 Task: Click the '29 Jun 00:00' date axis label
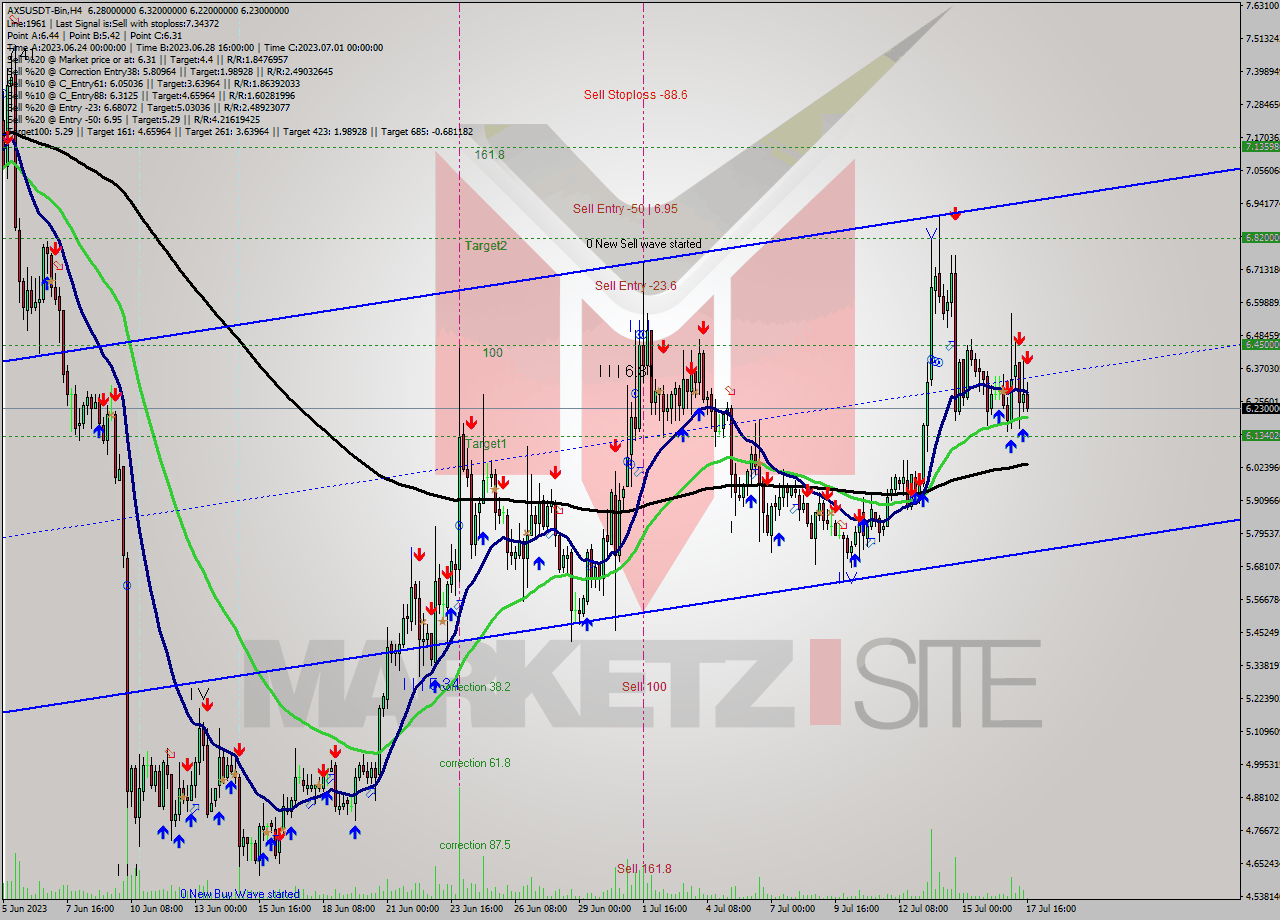(x=605, y=909)
